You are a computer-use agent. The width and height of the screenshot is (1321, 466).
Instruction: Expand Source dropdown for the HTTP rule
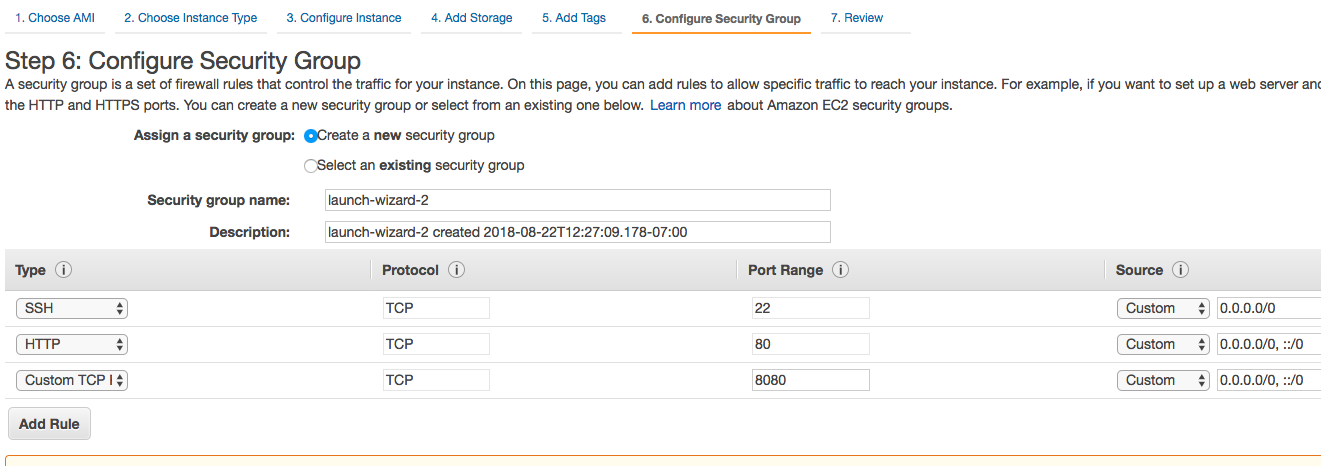pos(1163,344)
